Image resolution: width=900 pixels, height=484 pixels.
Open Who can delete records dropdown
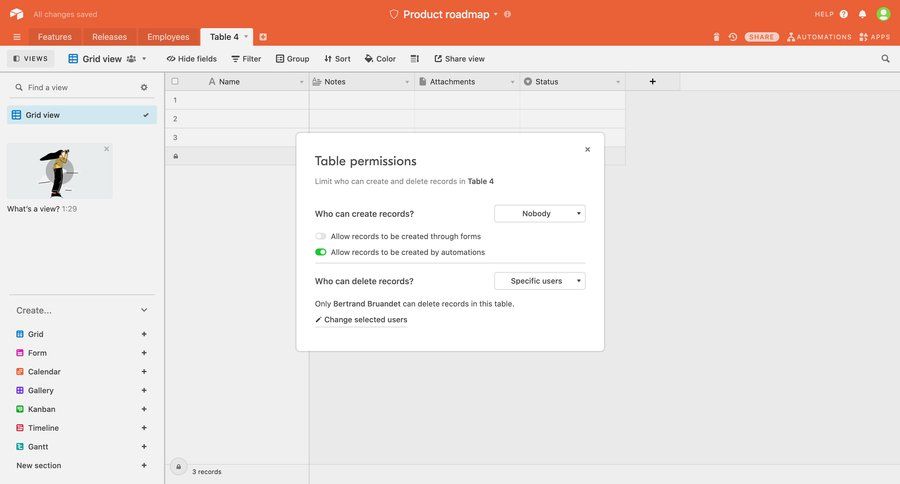pos(540,281)
